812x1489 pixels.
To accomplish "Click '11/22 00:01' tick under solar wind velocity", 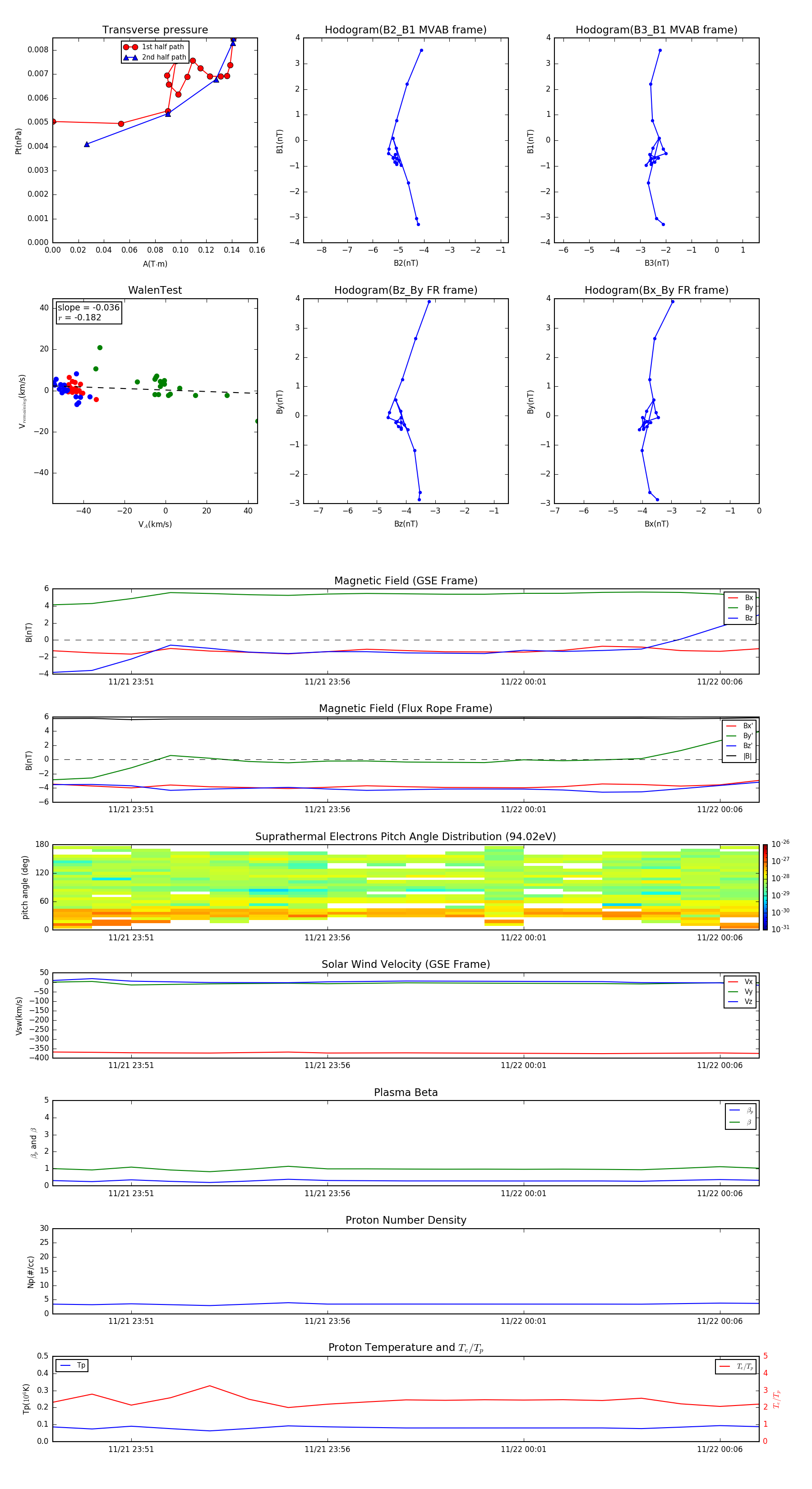I will click(524, 1065).
